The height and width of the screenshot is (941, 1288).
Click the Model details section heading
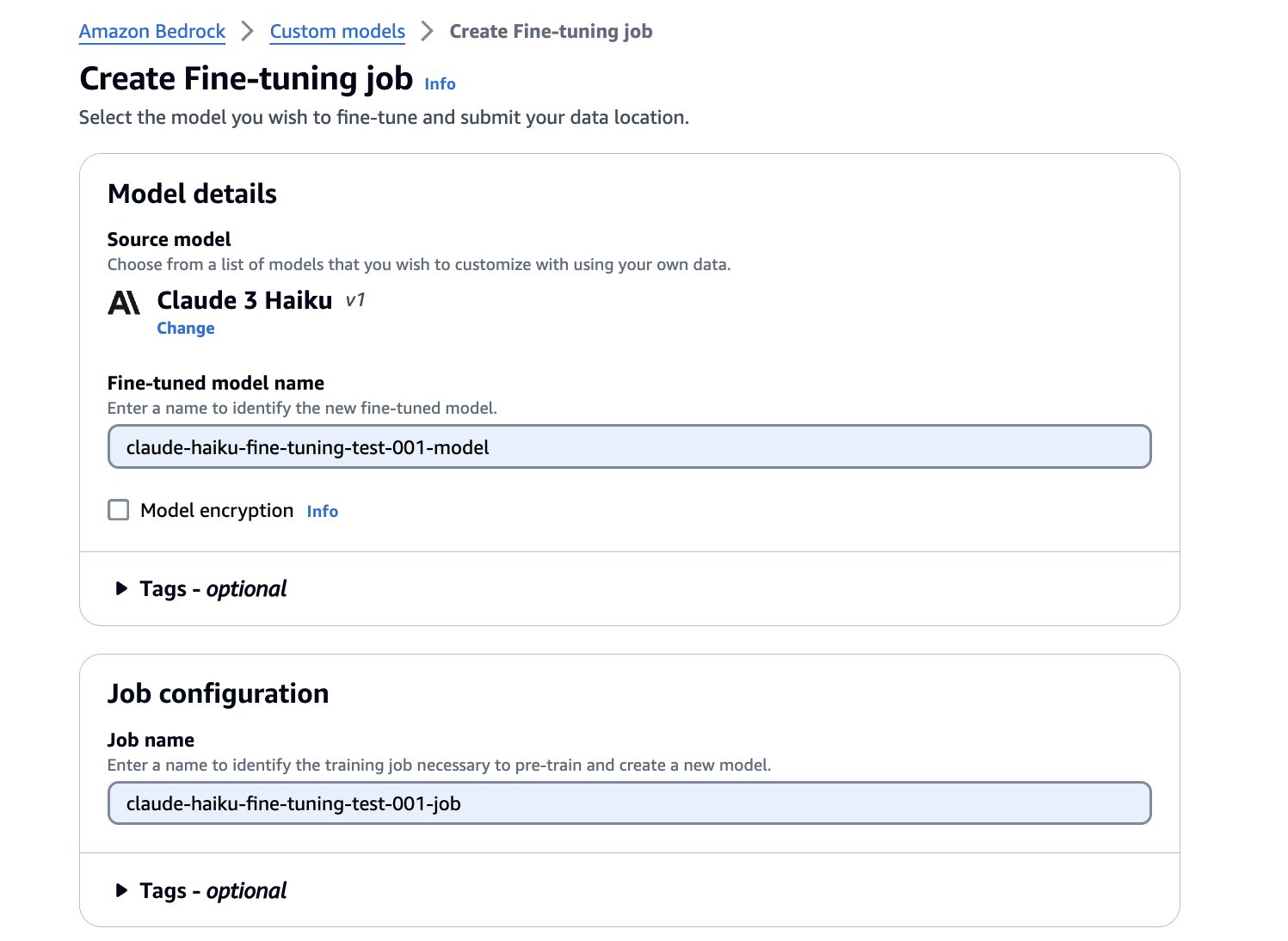point(192,194)
